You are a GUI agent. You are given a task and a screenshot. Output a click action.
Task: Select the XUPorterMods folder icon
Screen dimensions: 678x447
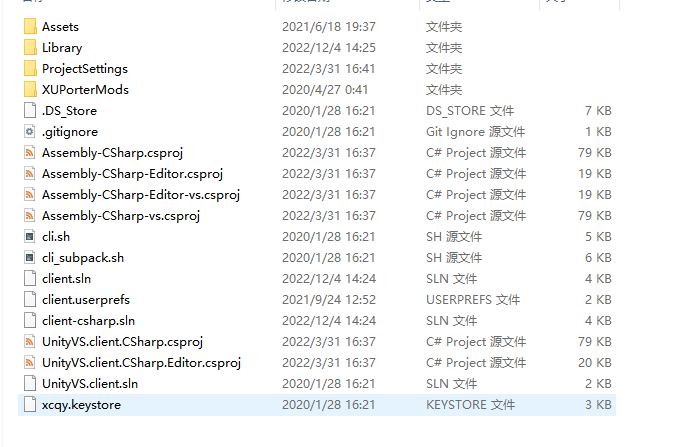pyautogui.click(x=30, y=89)
